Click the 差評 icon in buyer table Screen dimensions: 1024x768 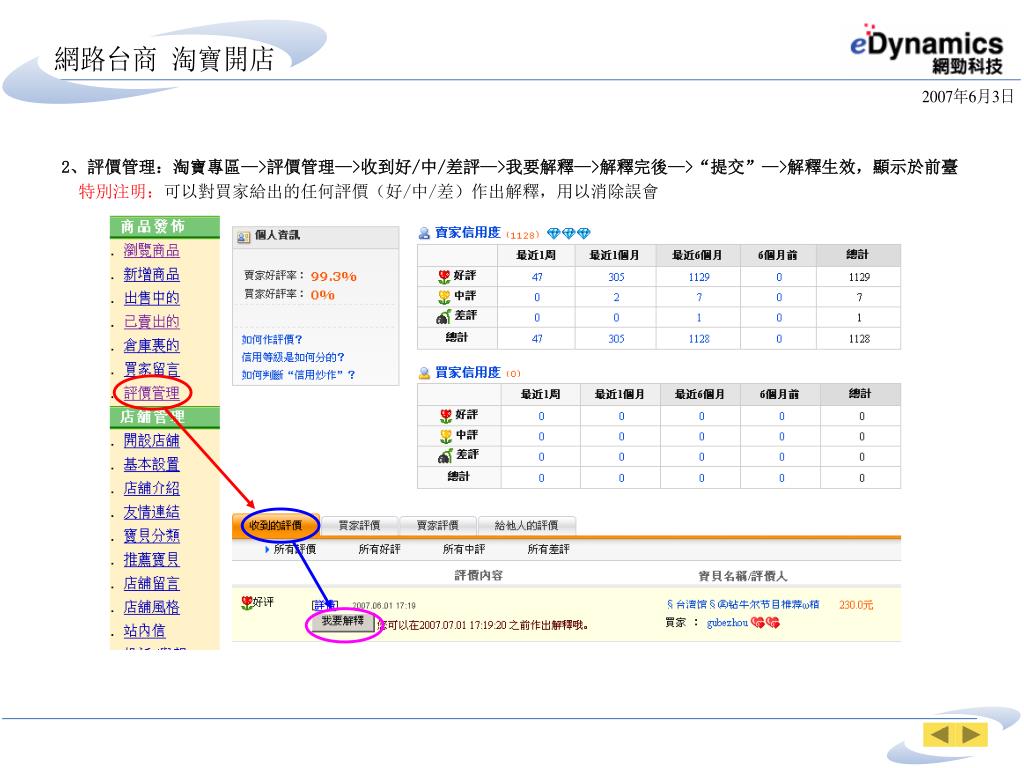coord(445,456)
